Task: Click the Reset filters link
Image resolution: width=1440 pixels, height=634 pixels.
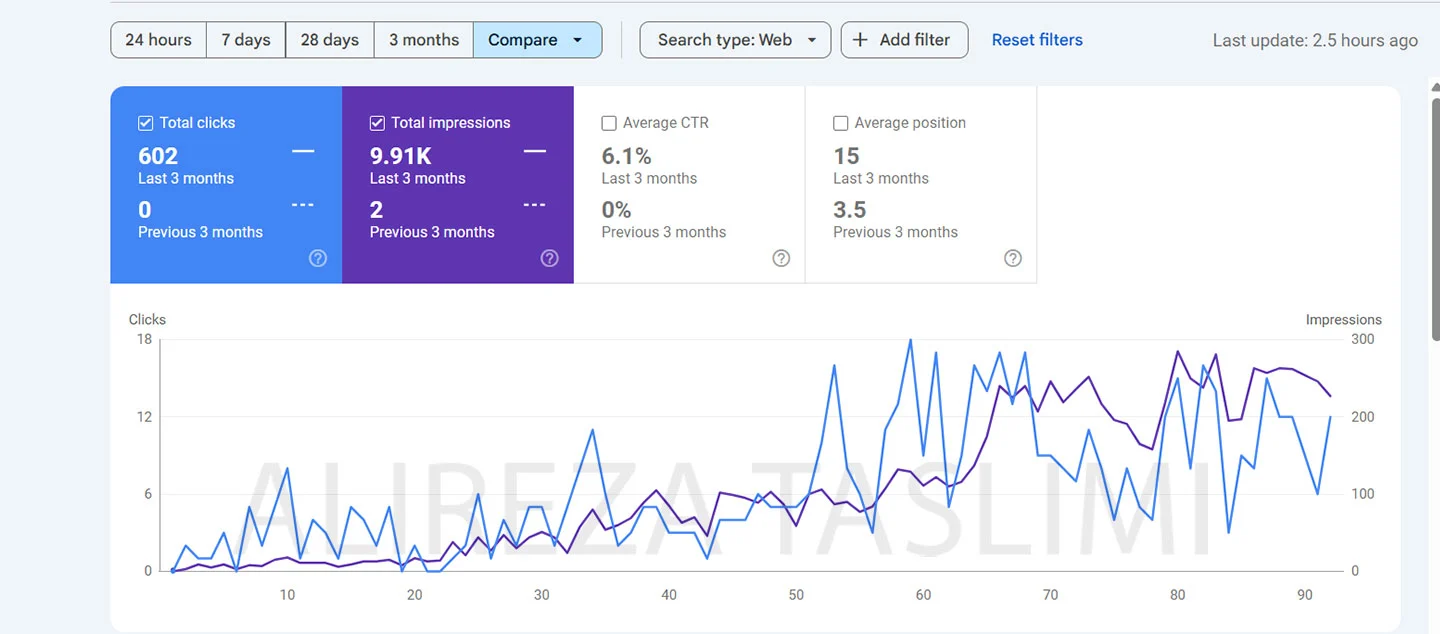Action: tap(1037, 40)
